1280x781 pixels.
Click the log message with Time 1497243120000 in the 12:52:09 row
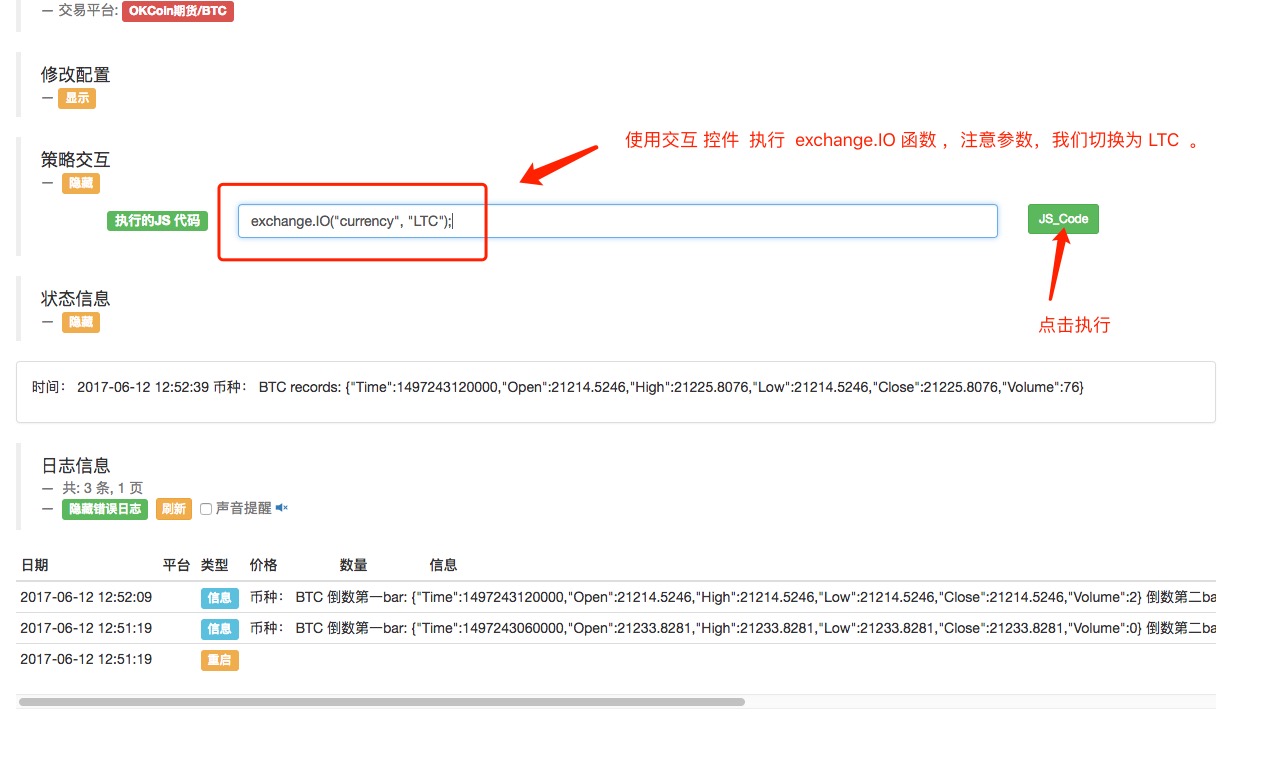[733, 598]
